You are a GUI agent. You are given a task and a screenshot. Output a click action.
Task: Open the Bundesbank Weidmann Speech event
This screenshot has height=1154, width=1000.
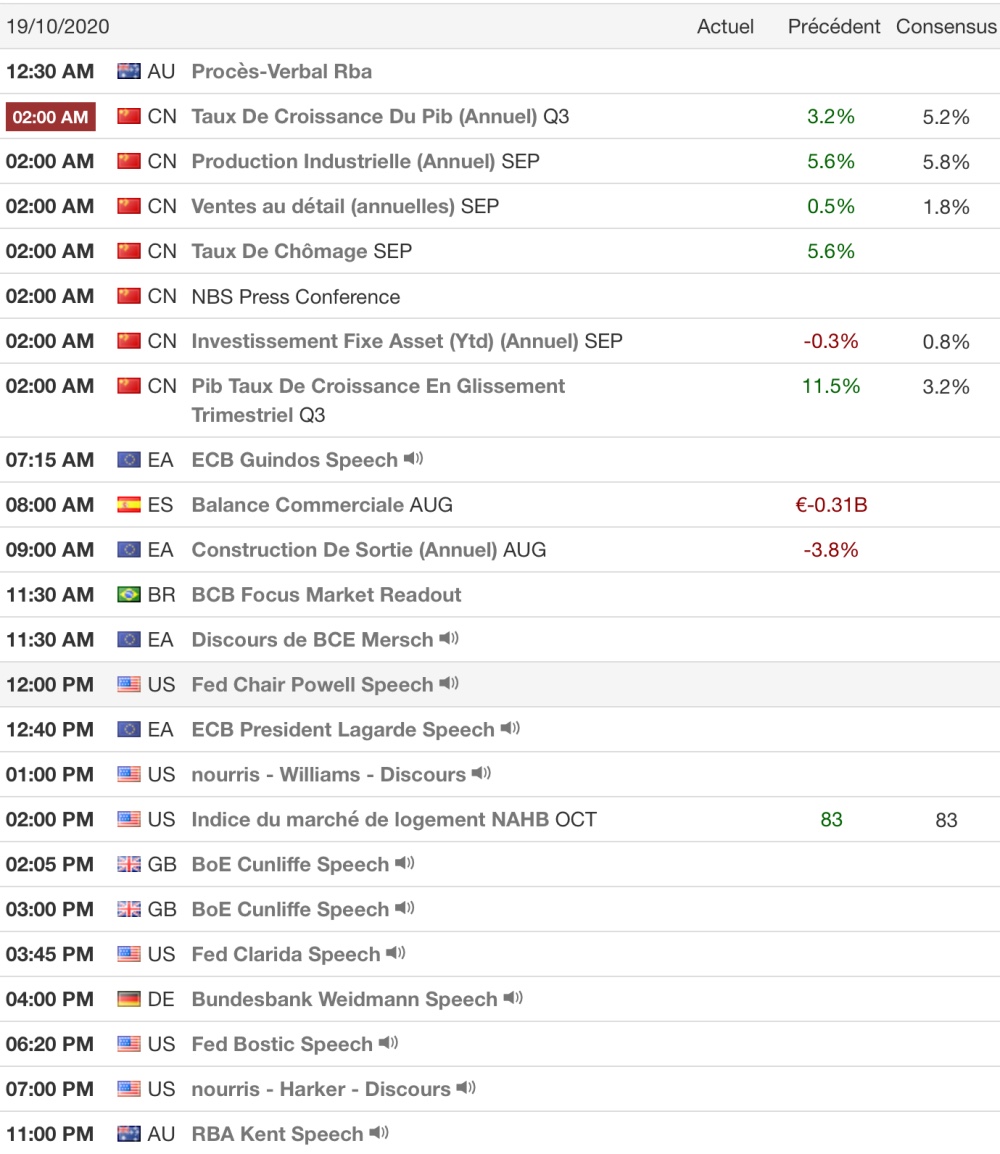[344, 999]
